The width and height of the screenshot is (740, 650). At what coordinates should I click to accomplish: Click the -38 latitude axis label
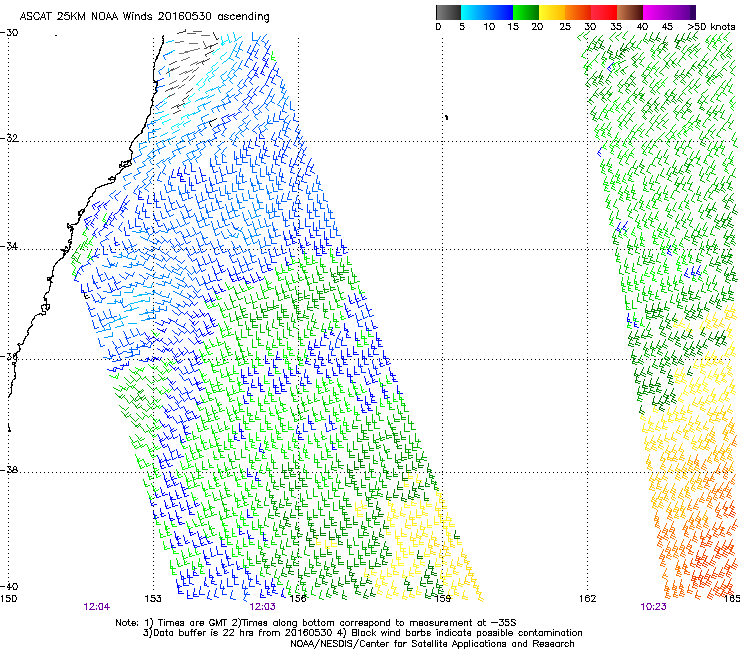click(9, 470)
